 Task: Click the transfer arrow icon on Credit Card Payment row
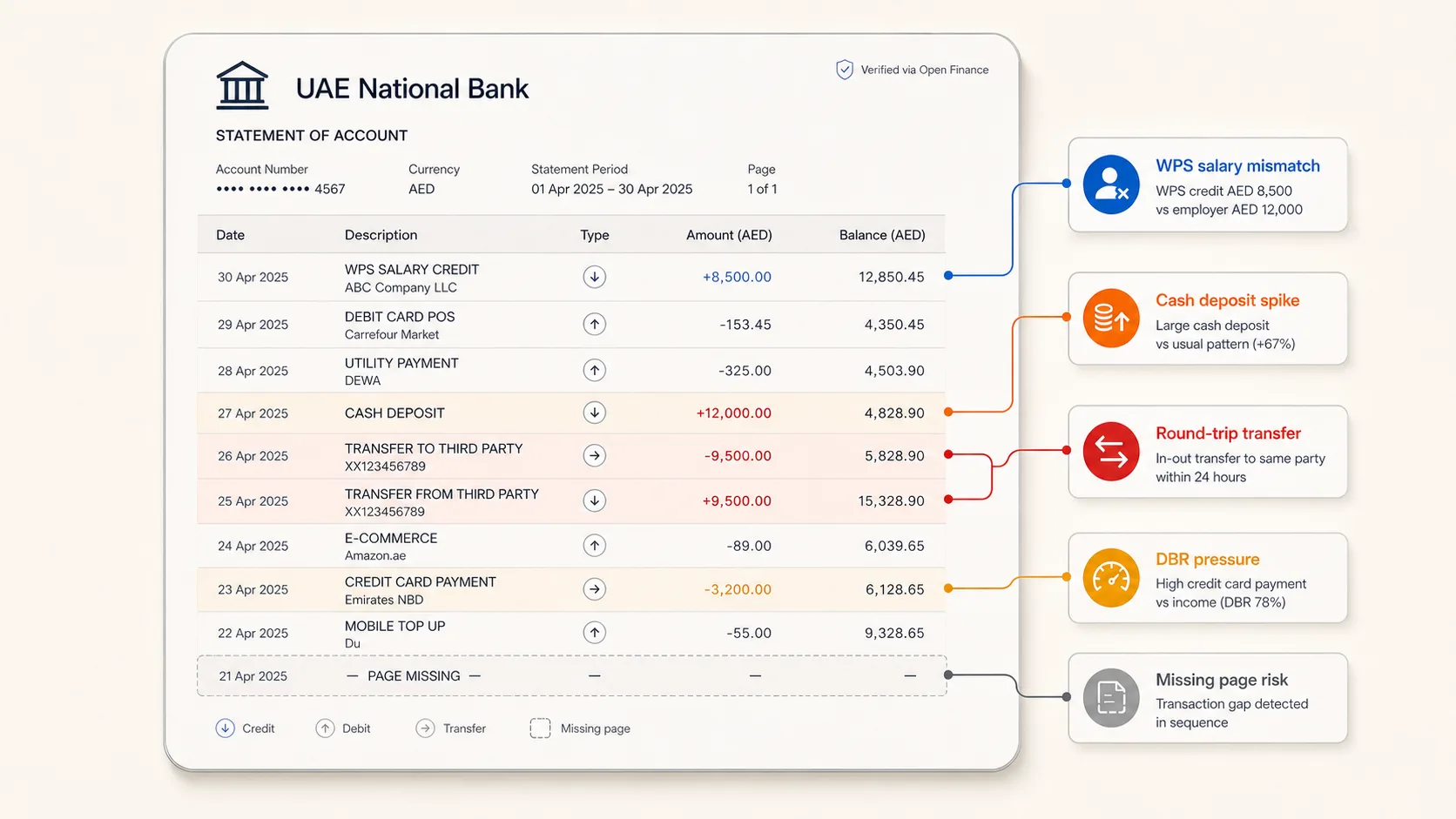click(x=595, y=589)
